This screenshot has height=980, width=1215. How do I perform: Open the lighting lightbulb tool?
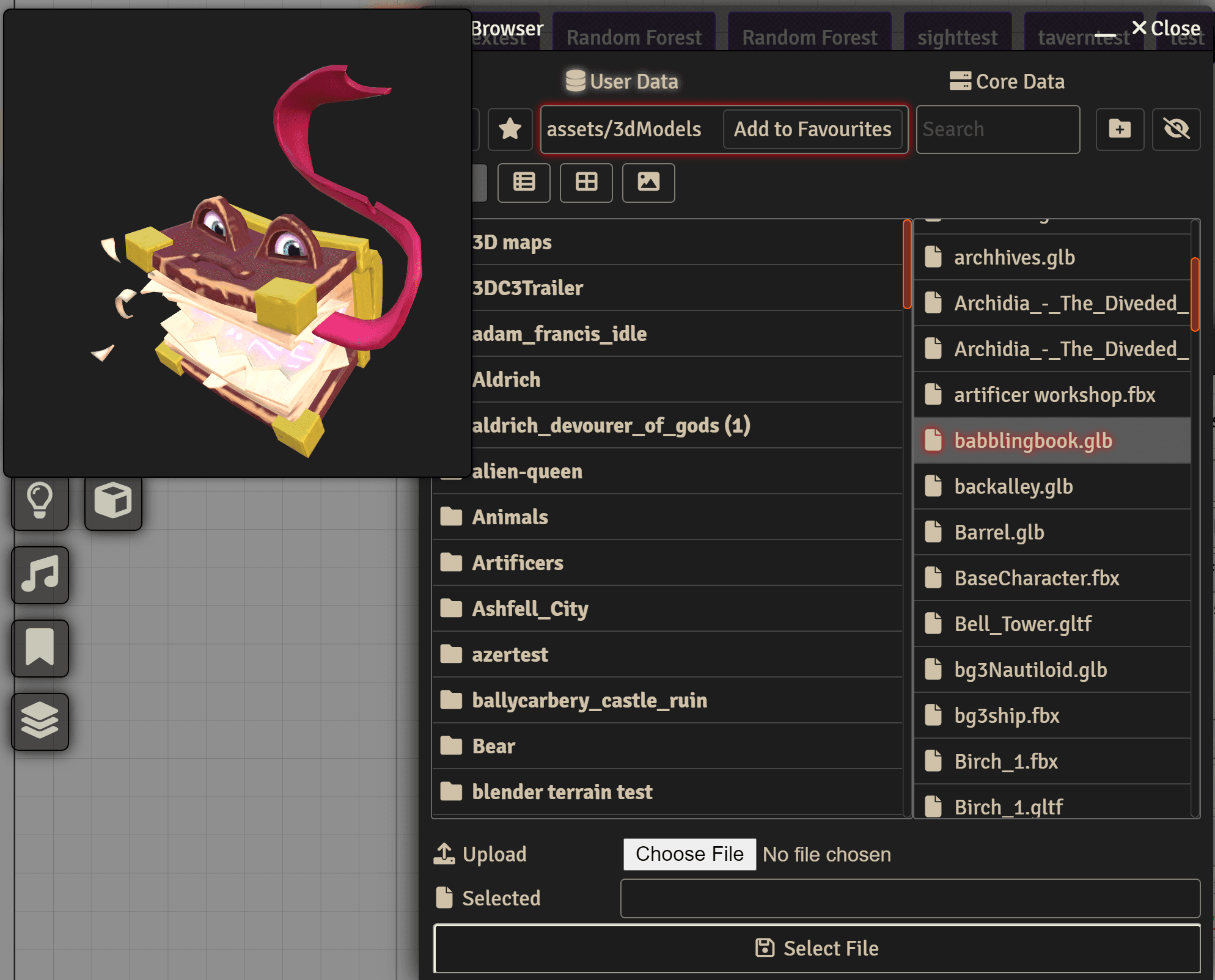coord(40,501)
